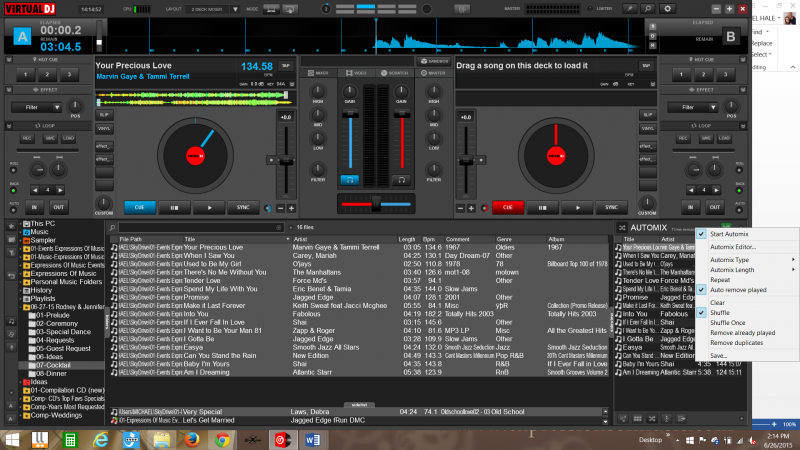Toggle deck A loop back indicator

pos(13,190)
